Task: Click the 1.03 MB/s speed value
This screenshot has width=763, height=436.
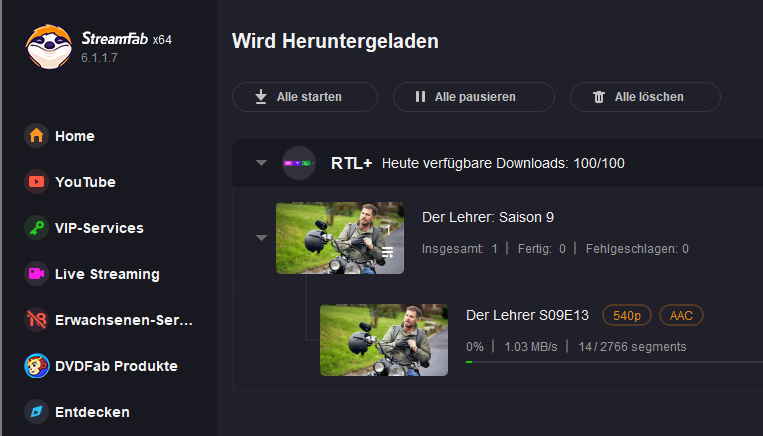Action: 531,346
